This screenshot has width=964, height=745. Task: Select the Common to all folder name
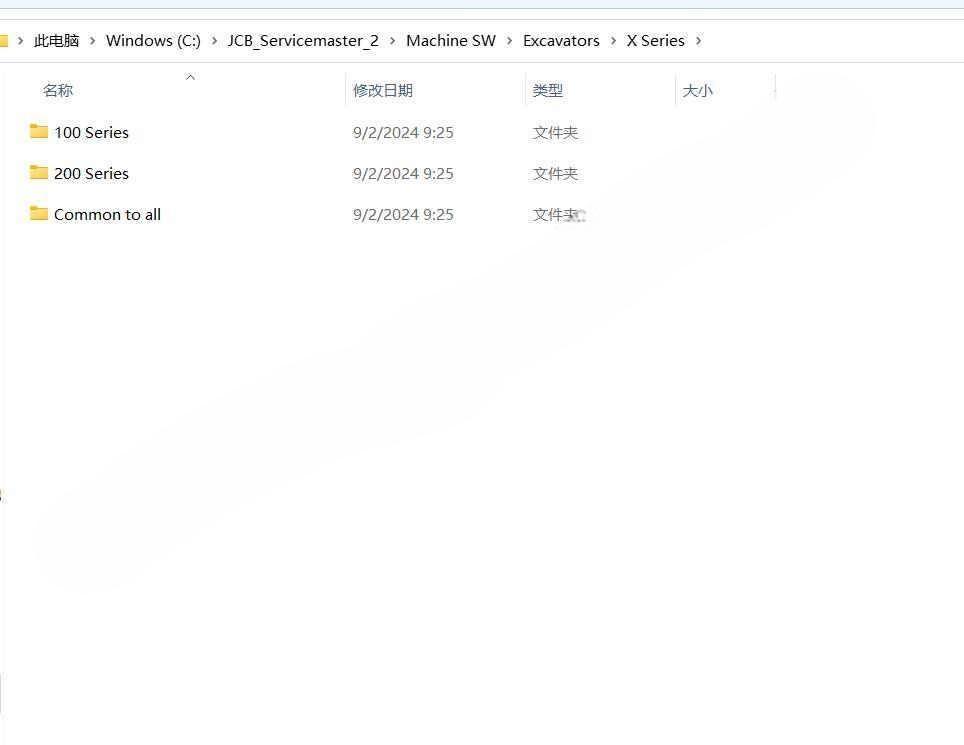coord(107,214)
